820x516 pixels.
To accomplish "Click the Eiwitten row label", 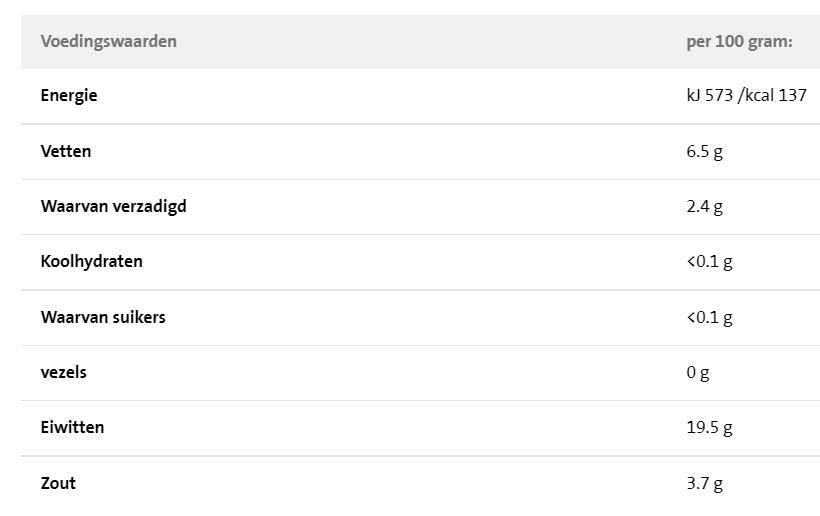I will pos(72,427).
